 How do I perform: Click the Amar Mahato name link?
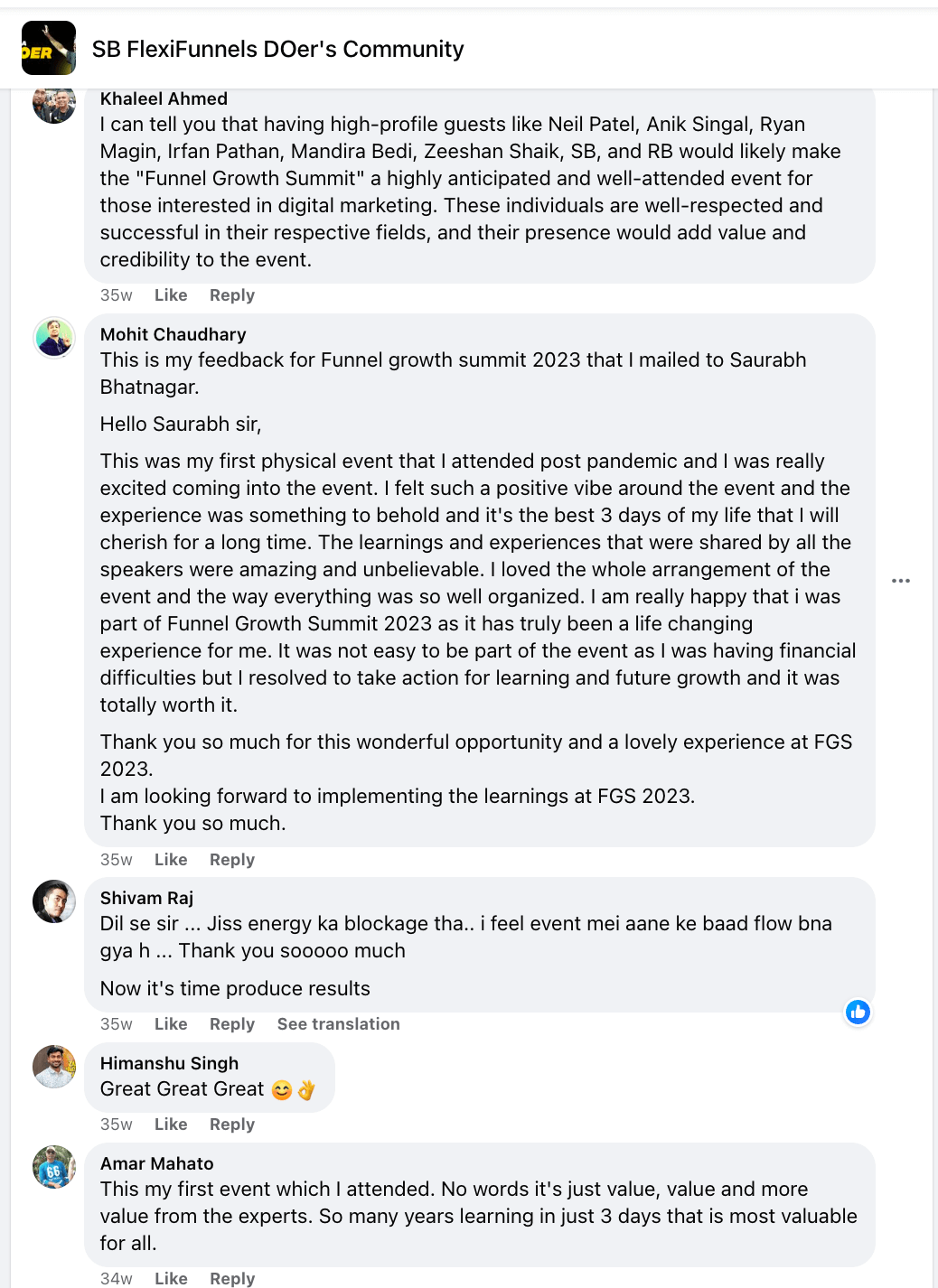point(156,1163)
